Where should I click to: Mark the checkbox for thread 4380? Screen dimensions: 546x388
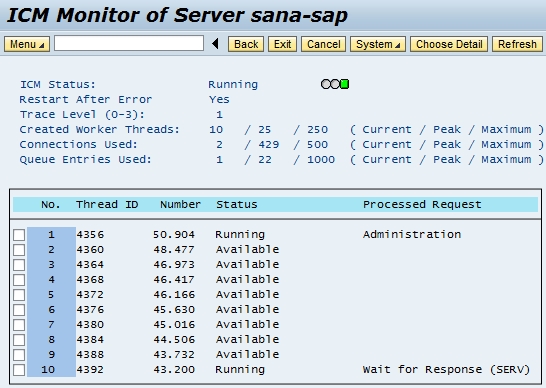coord(19,325)
